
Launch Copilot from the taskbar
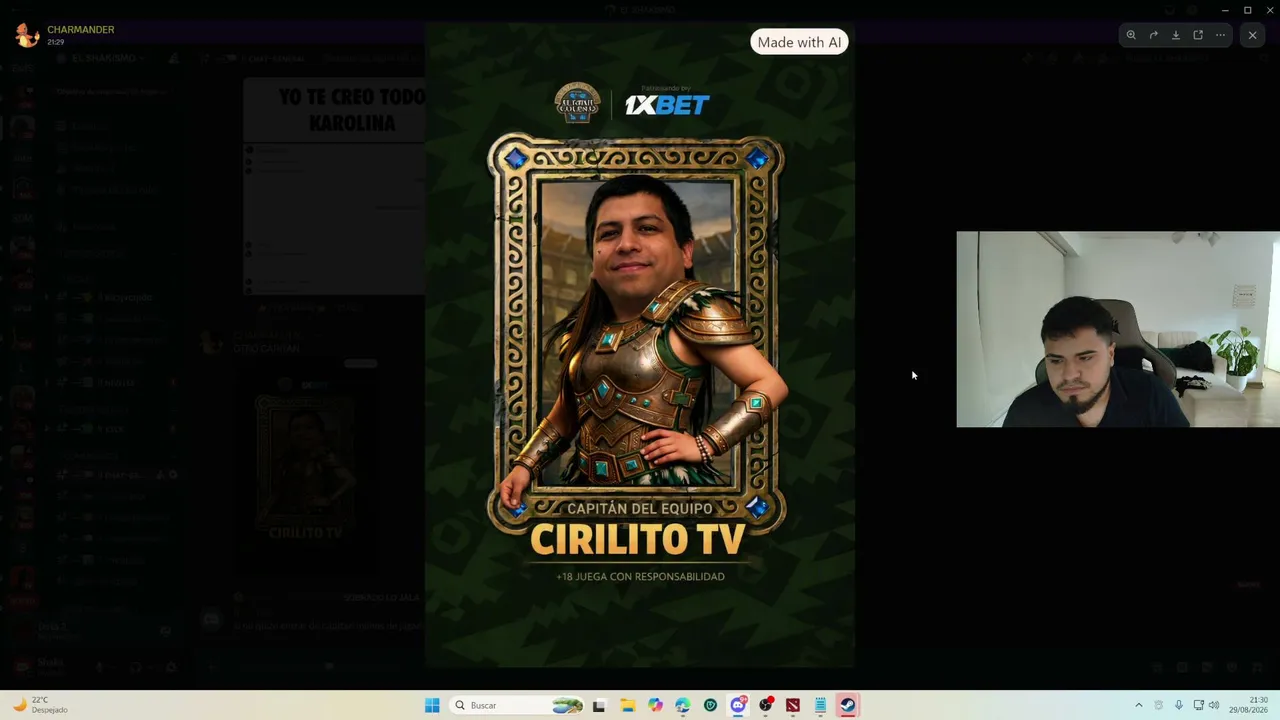tap(655, 705)
